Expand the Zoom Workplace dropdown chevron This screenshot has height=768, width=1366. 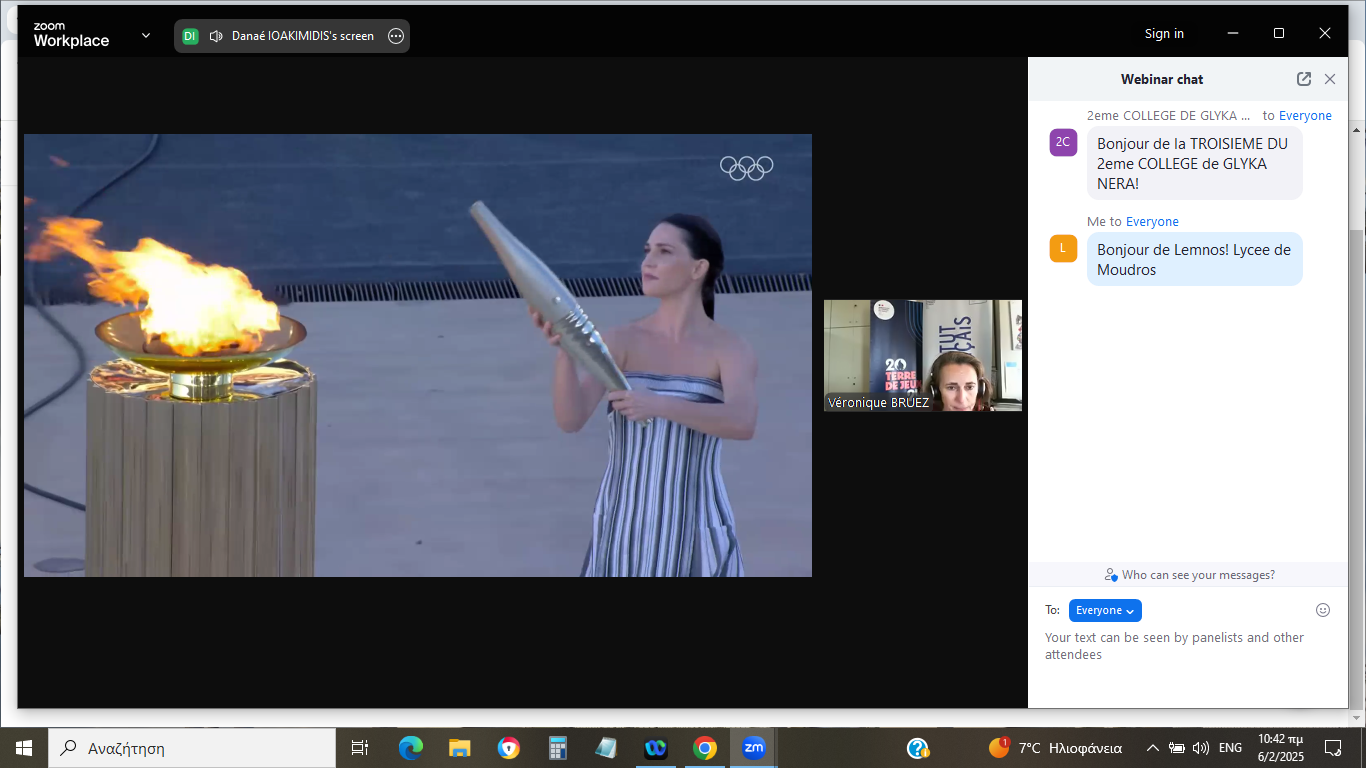[146, 35]
